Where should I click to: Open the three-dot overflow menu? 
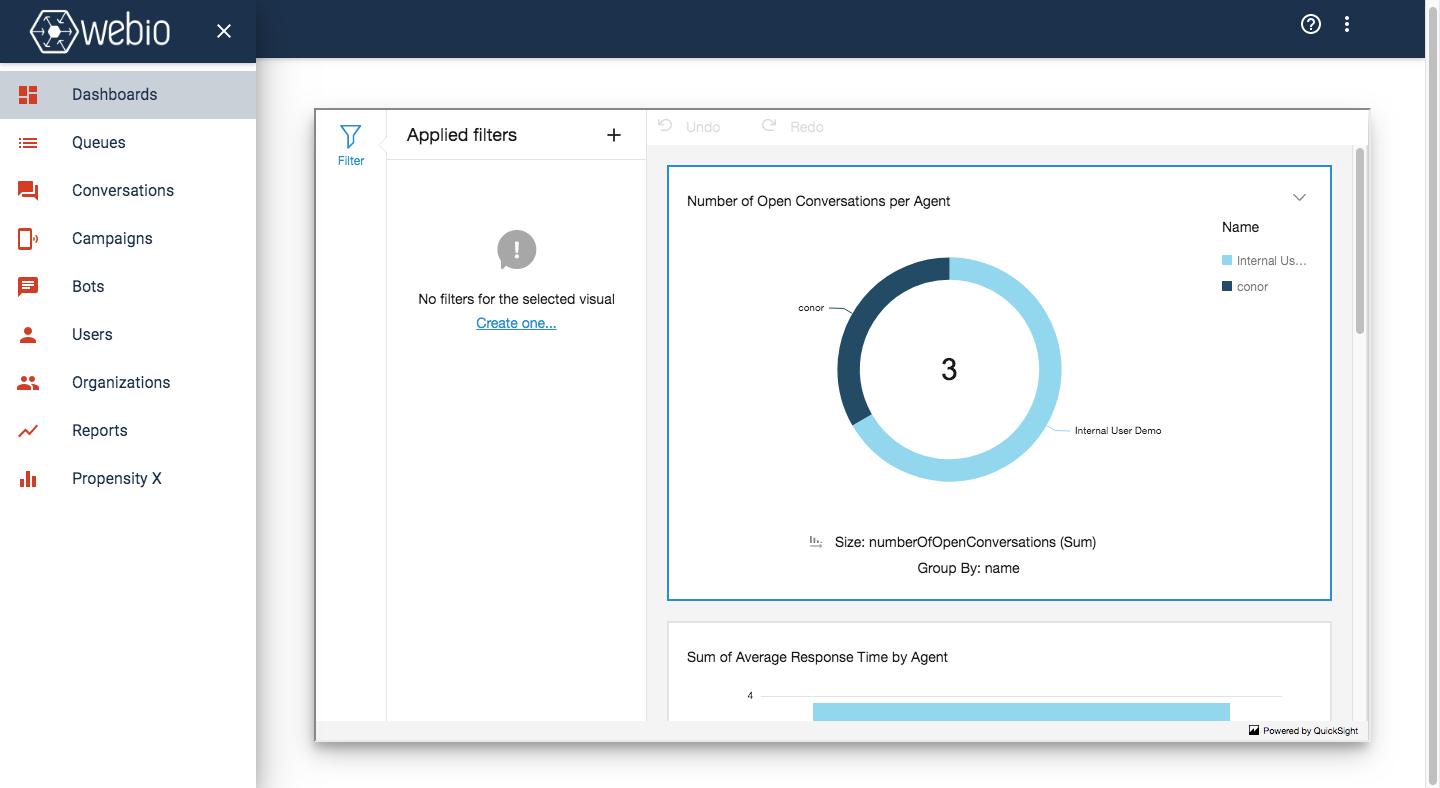[1347, 24]
